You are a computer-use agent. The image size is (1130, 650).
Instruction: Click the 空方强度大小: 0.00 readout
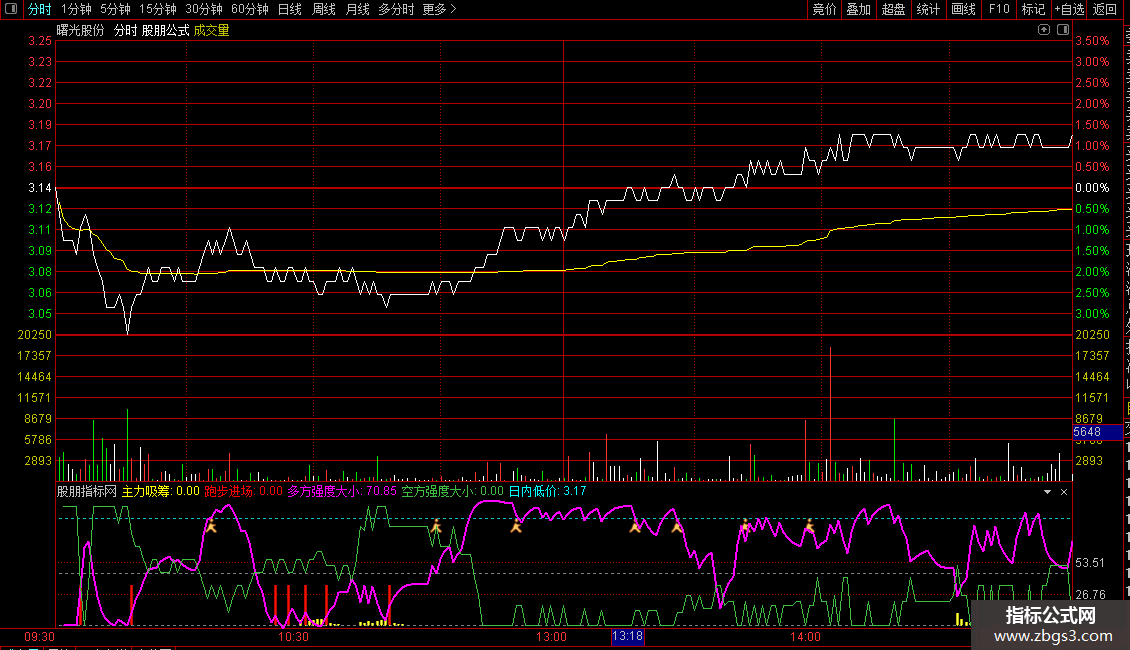[x=453, y=491]
